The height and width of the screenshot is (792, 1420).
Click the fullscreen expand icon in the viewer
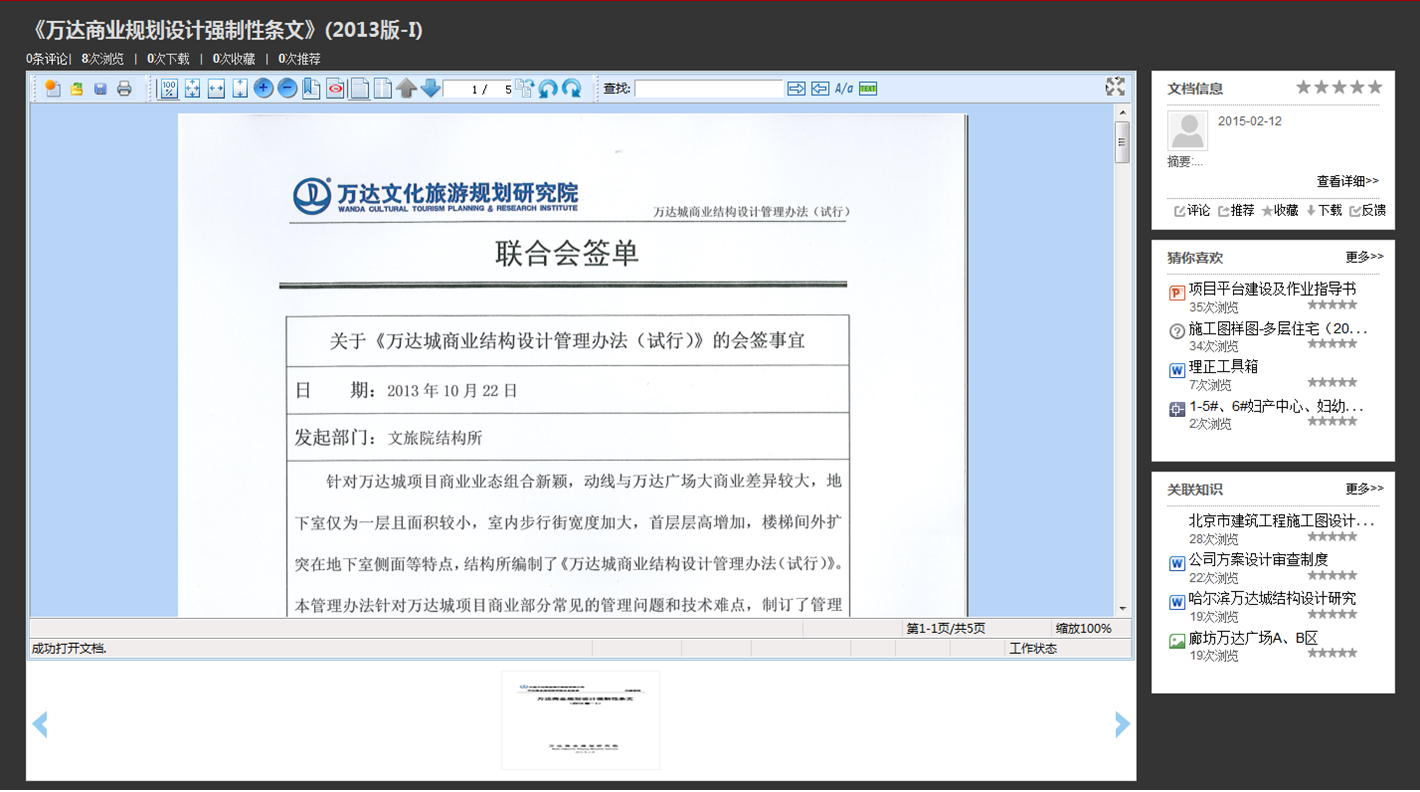[x=1115, y=87]
